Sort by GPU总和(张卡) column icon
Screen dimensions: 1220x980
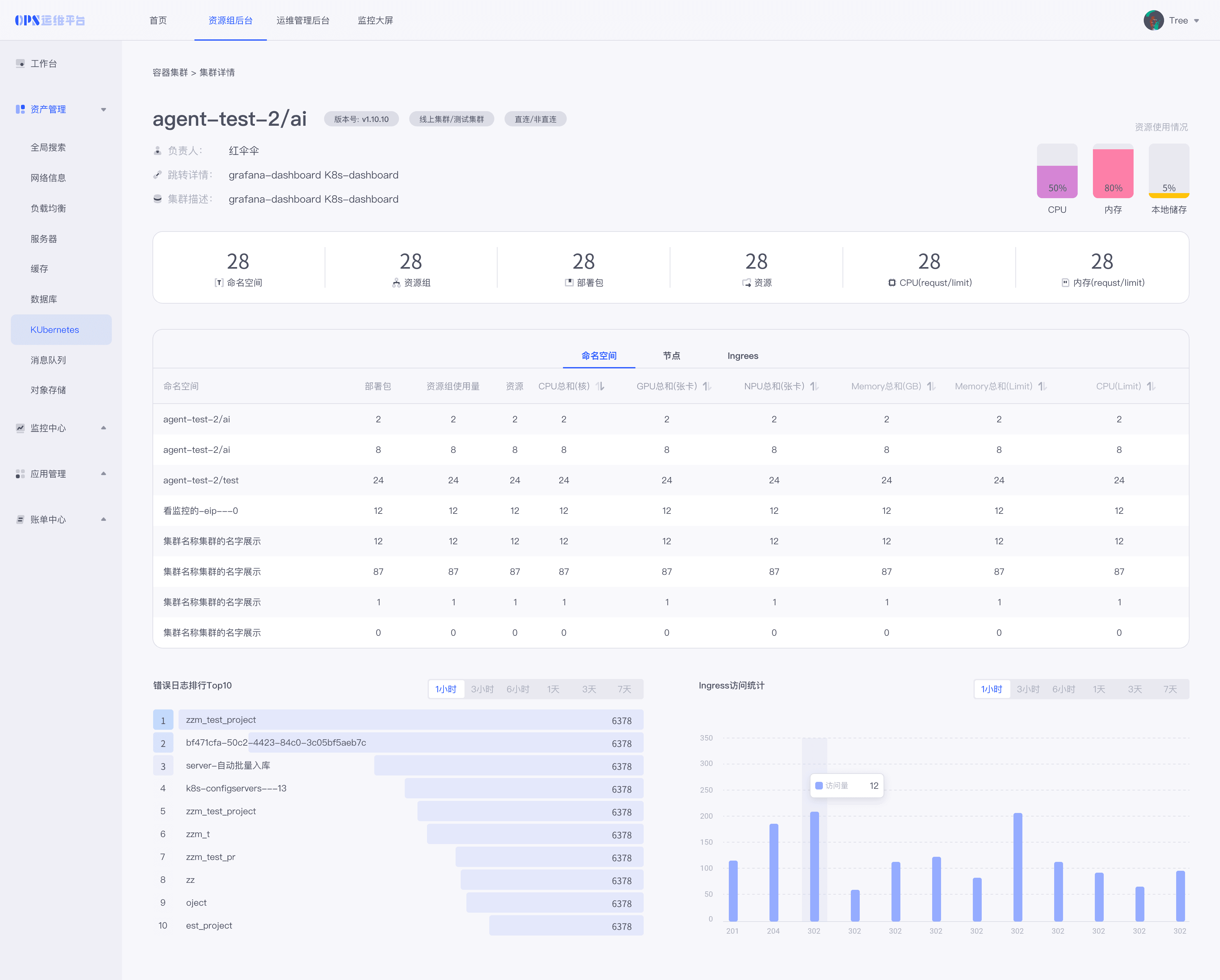coord(707,386)
